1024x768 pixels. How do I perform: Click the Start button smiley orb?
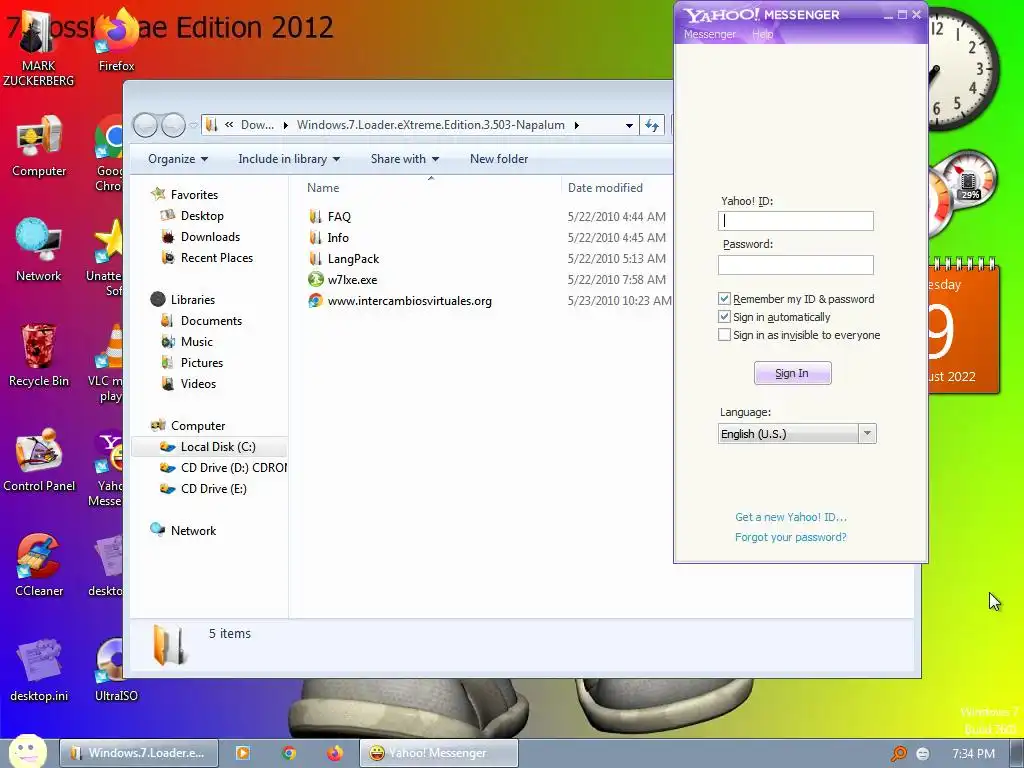tap(27, 752)
